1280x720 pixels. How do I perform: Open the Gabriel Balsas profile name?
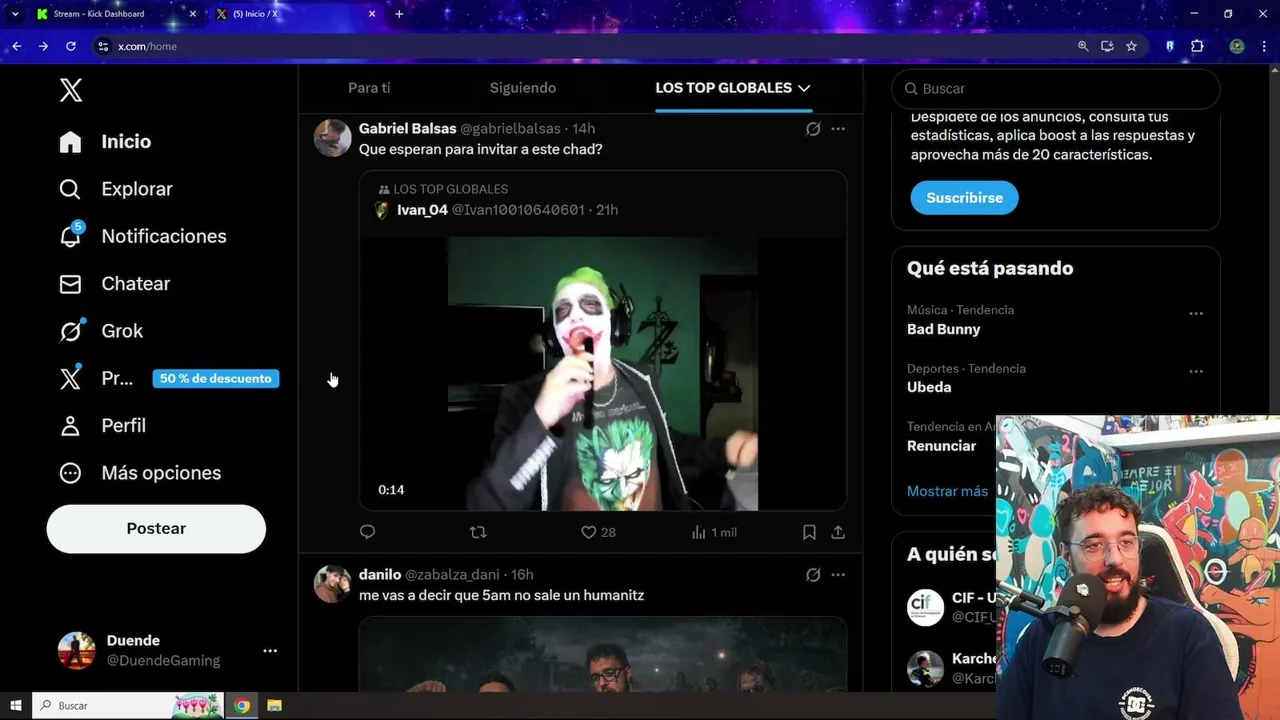pos(407,129)
